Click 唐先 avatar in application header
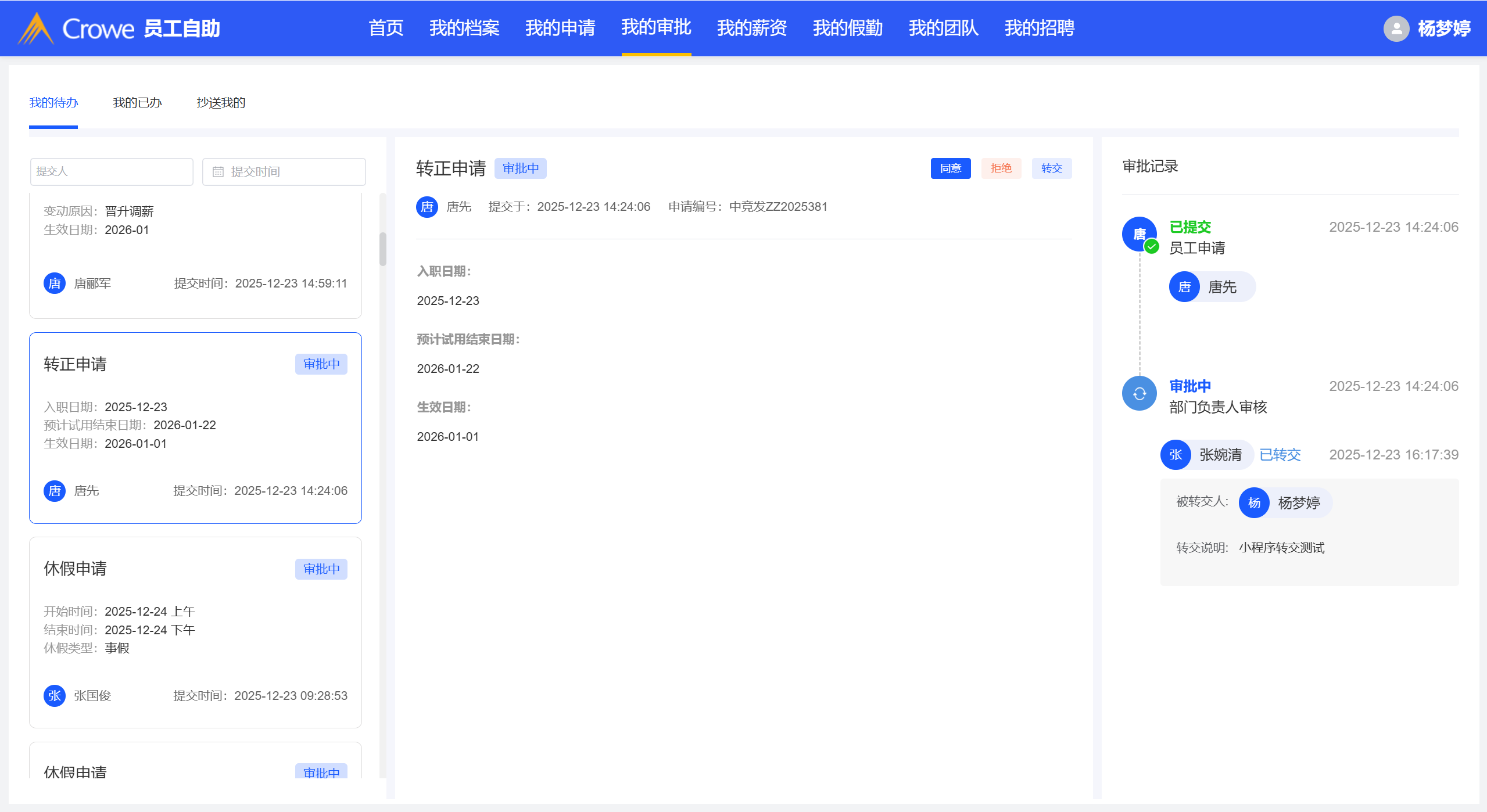 (427, 207)
